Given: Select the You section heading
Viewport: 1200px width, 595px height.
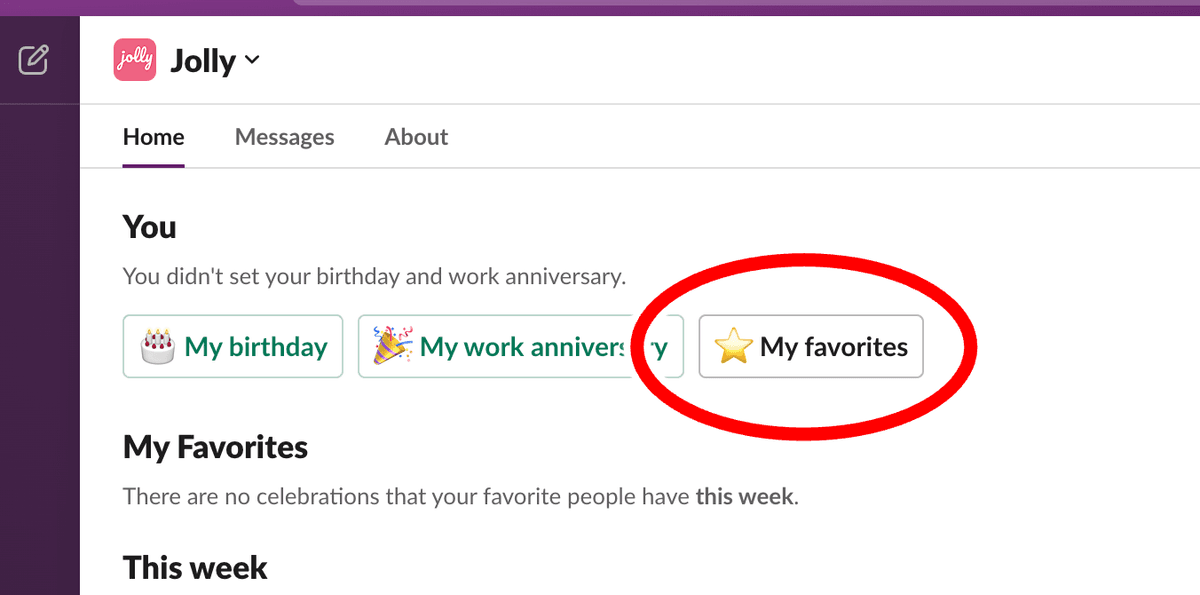Looking at the screenshot, I should (x=150, y=227).
